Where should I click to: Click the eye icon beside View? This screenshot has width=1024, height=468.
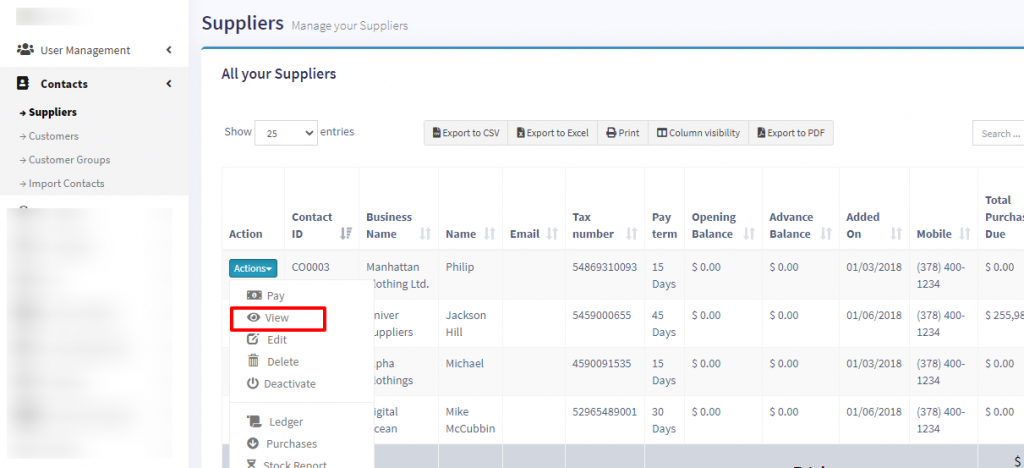coord(254,318)
